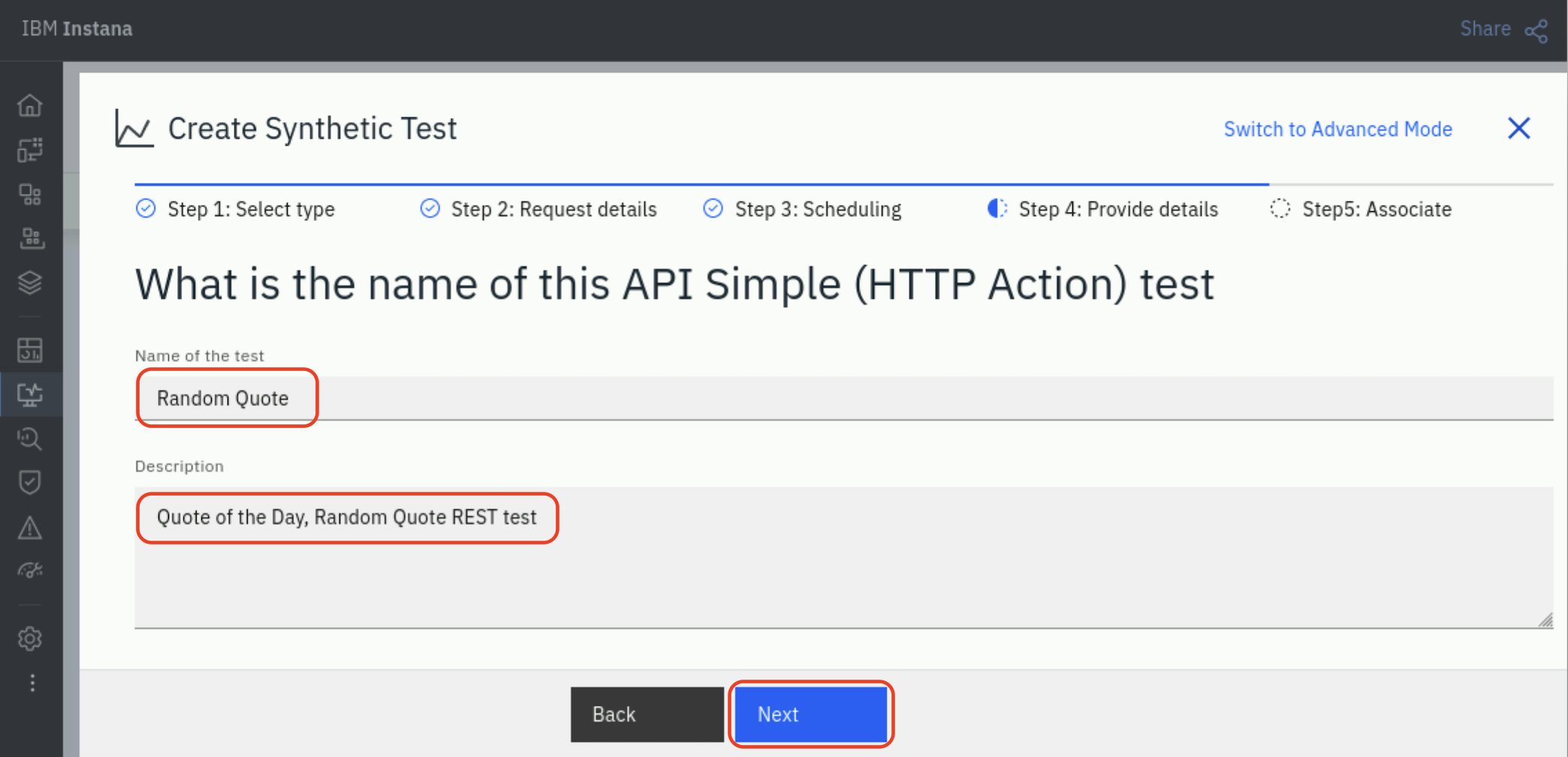The image size is (1568, 757).
Task: Click the Create Synthetic Test chart icon
Action: point(134,128)
